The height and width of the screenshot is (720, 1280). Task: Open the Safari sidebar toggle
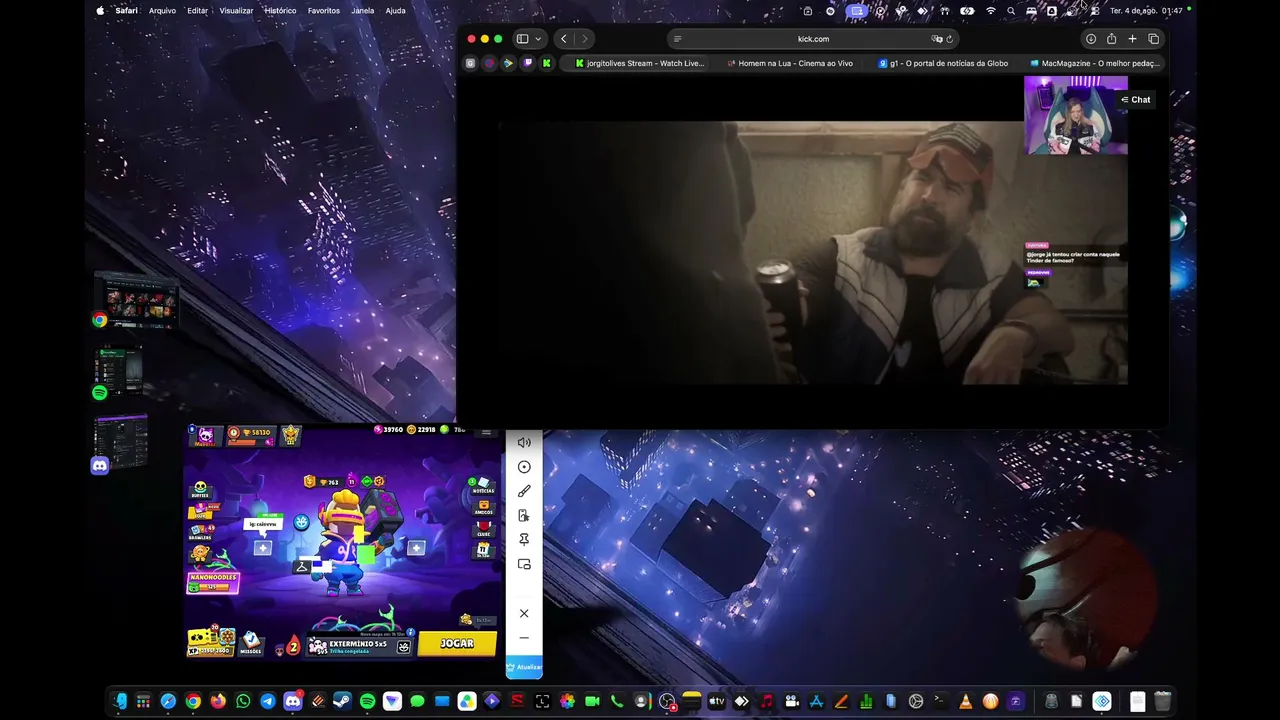click(522, 39)
